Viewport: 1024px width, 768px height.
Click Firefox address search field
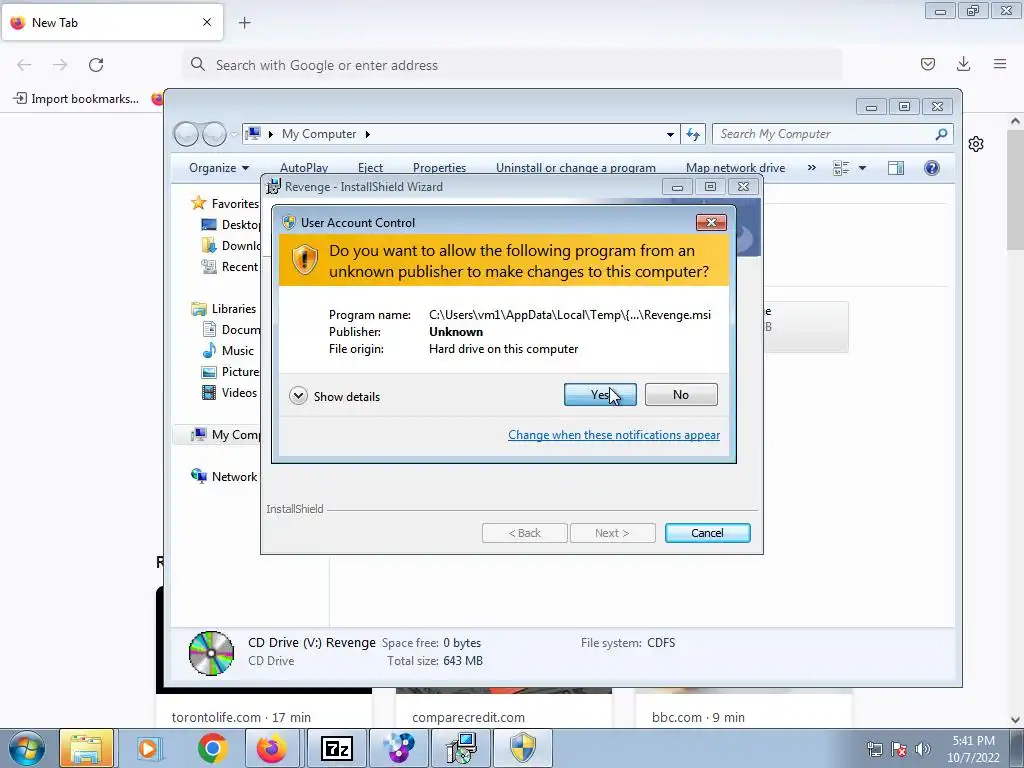pyautogui.click(x=513, y=65)
